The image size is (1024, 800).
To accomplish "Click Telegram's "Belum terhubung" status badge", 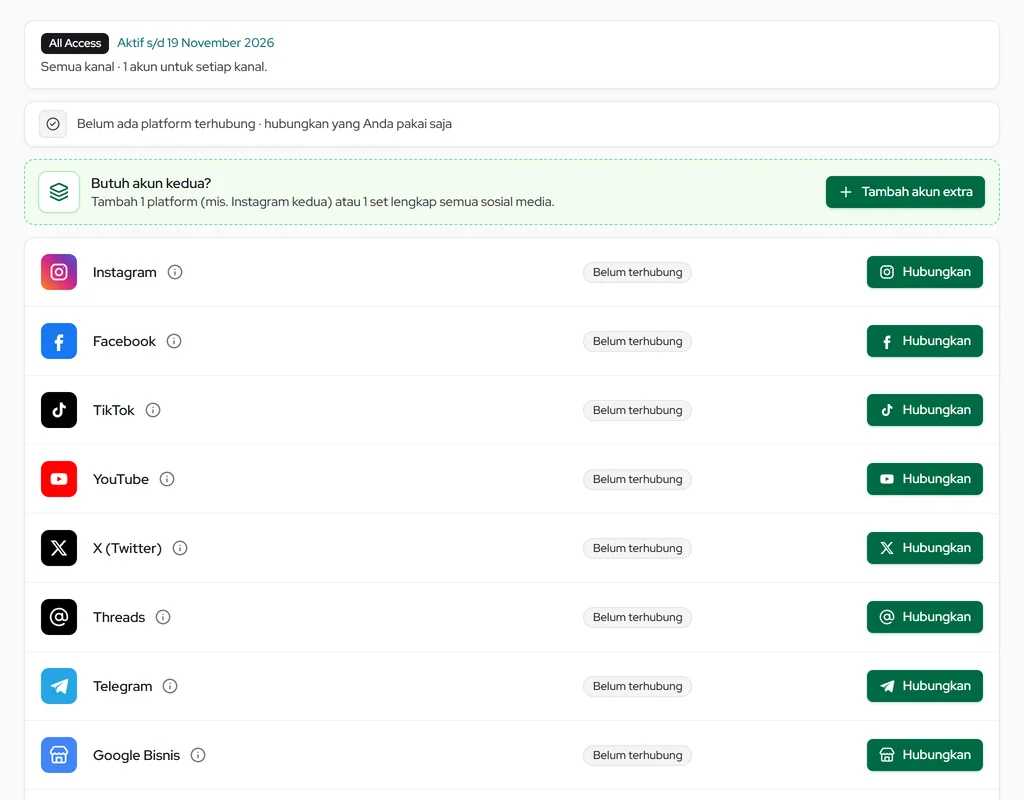I will coord(637,686).
